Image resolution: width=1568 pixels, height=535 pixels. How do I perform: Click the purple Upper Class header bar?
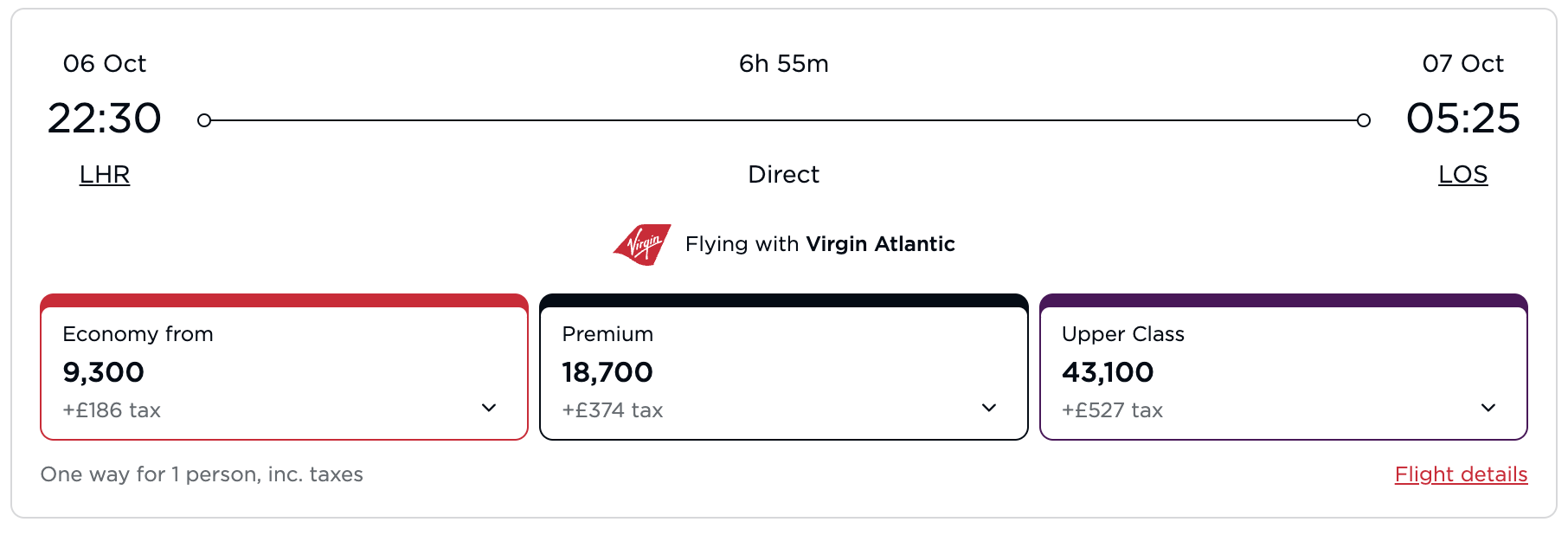pos(1283,300)
